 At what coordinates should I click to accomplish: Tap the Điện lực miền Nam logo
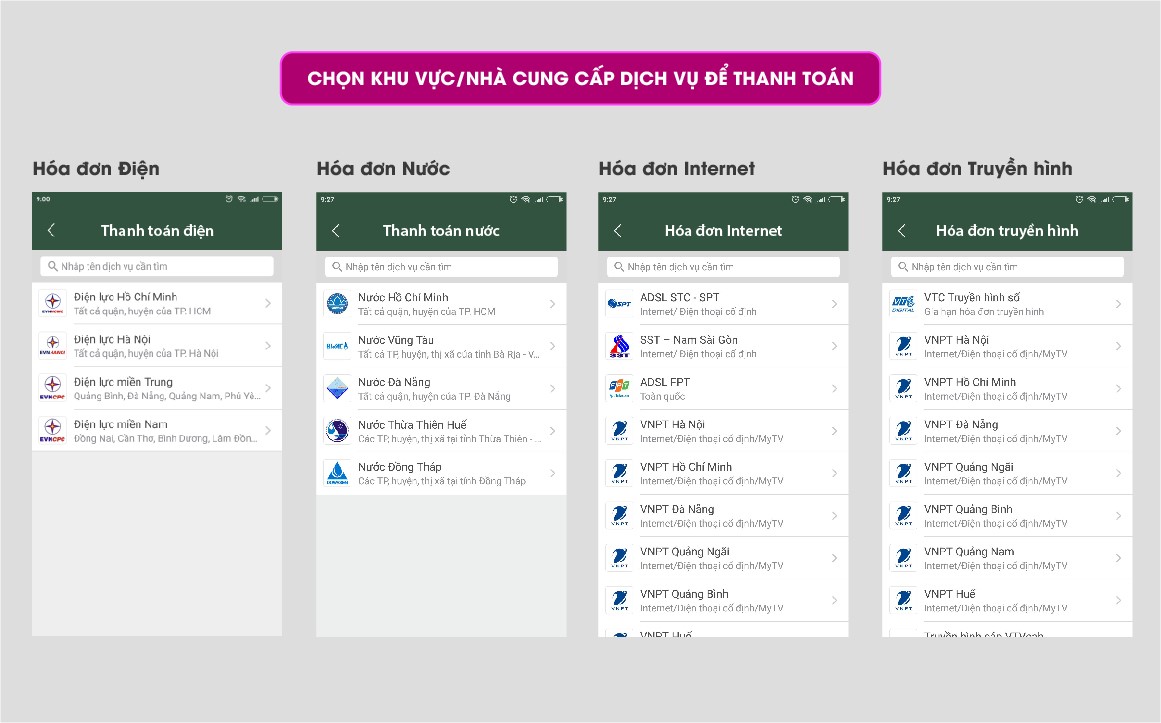(x=53, y=430)
